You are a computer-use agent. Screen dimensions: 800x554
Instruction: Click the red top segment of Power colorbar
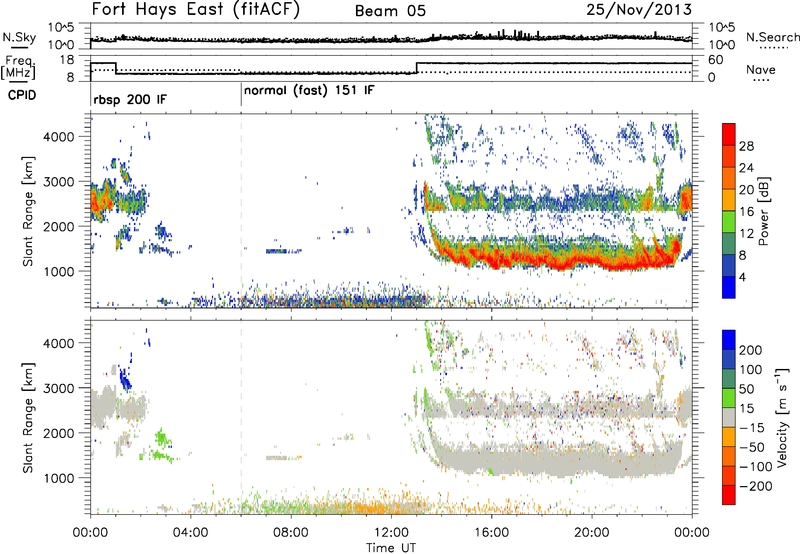729,134
